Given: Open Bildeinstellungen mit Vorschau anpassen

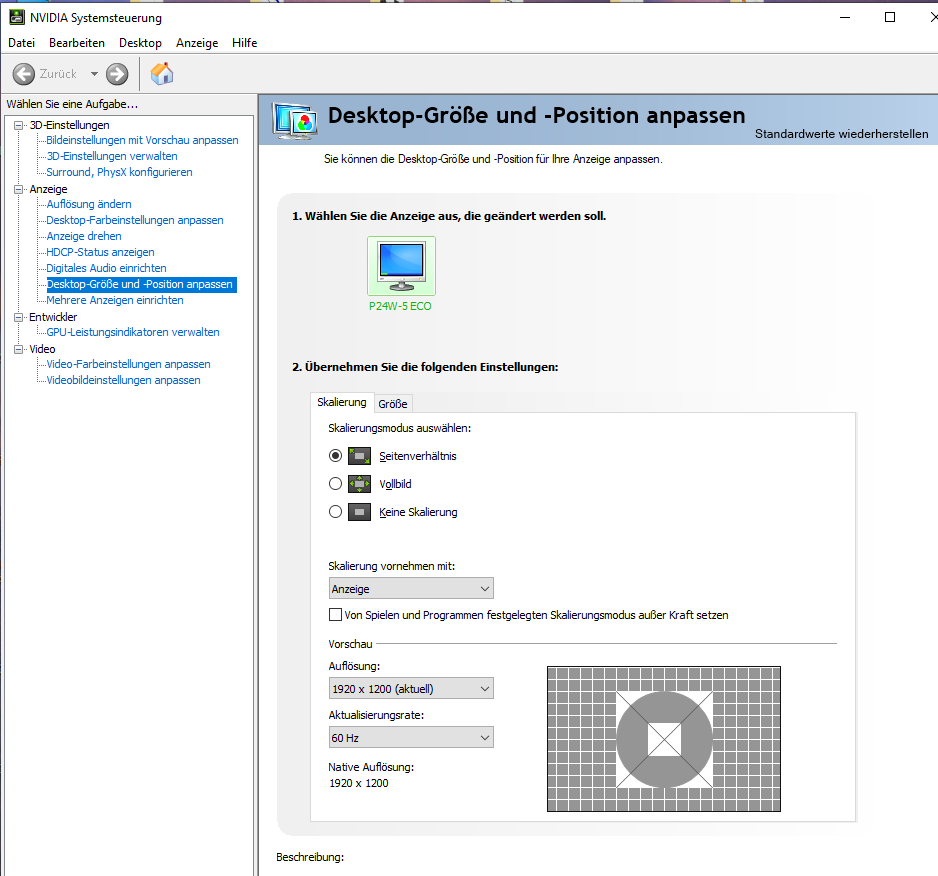Looking at the screenshot, I should pyautogui.click(x=142, y=140).
